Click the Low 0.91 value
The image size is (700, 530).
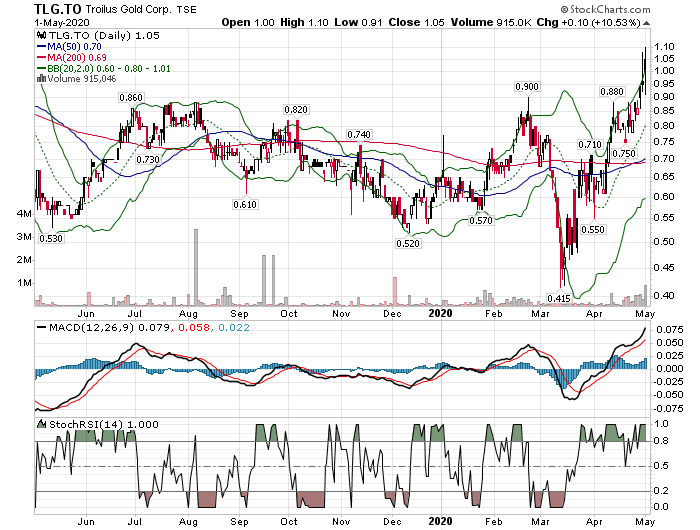pyautogui.click(x=358, y=22)
